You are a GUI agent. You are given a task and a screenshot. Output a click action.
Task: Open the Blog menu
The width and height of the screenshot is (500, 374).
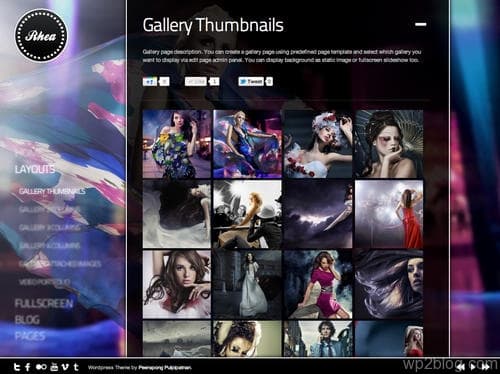tap(27, 320)
